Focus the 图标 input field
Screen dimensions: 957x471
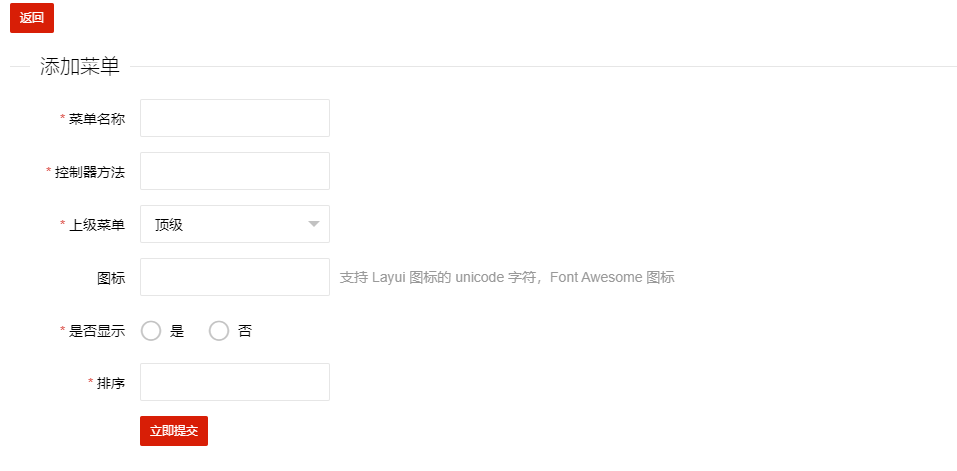click(x=235, y=277)
